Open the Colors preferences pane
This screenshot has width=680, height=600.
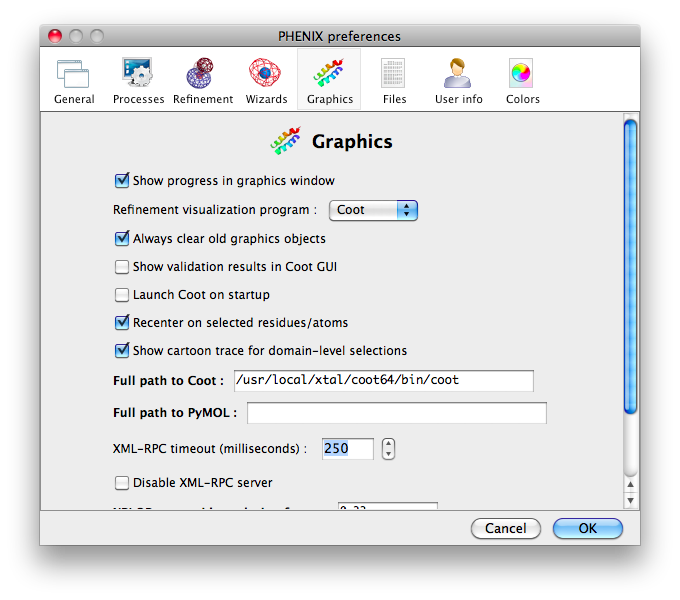tap(522, 80)
